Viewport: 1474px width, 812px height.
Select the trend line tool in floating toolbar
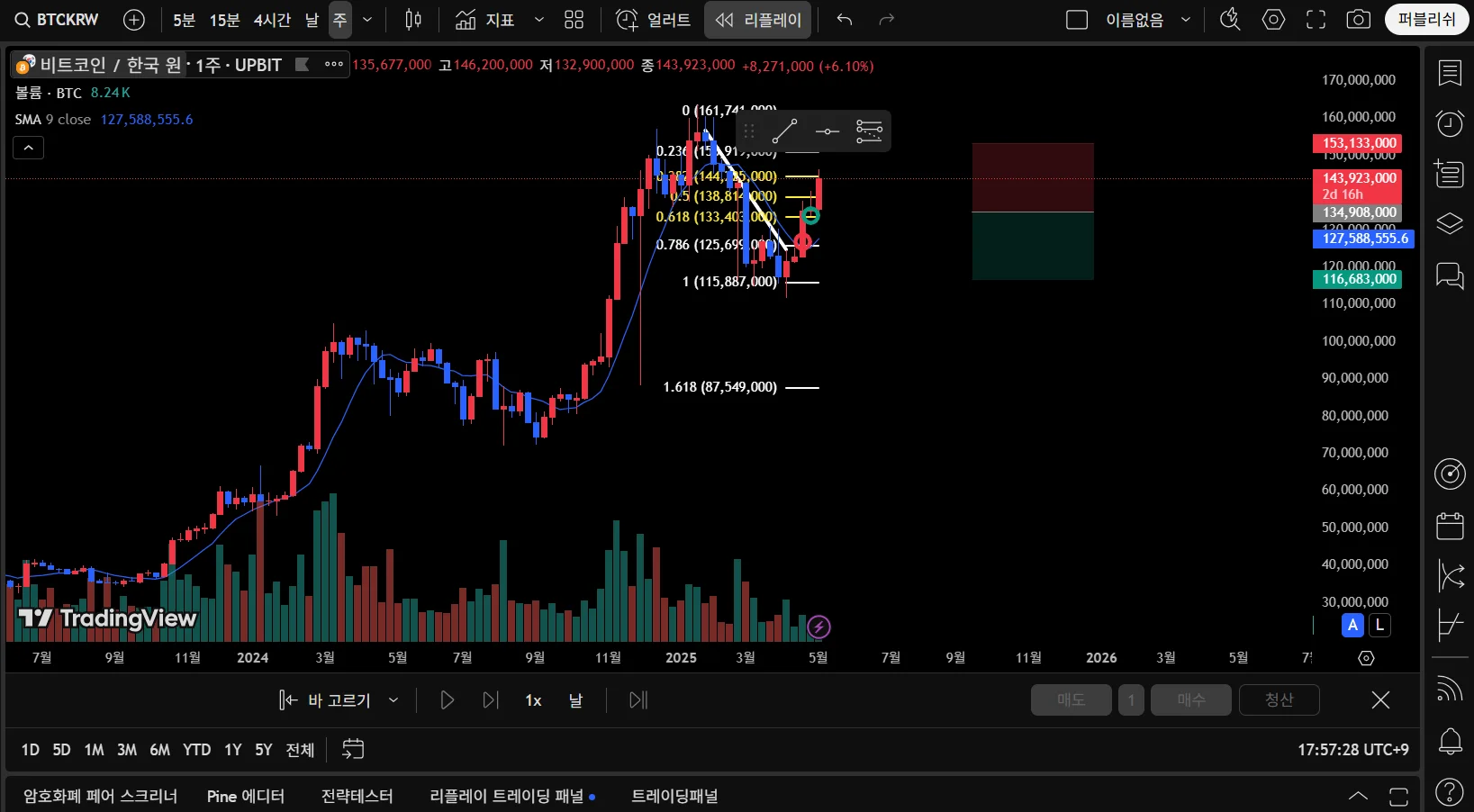coord(784,131)
